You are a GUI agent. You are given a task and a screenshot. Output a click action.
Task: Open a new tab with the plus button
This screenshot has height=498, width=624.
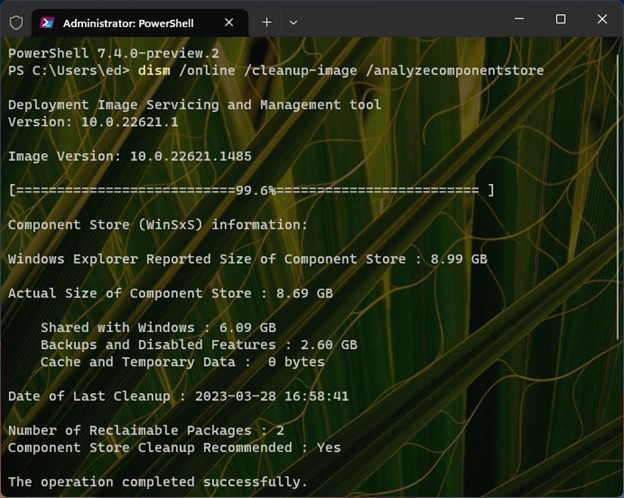point(267,21)
